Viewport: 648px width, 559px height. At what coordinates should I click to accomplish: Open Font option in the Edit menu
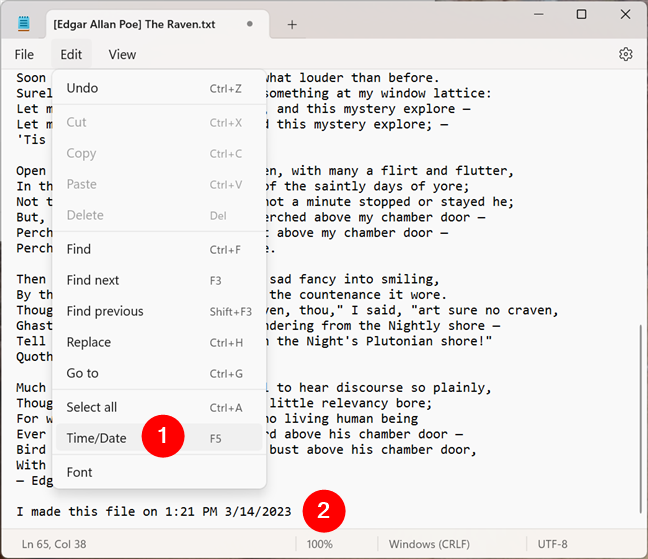[159, 472]
